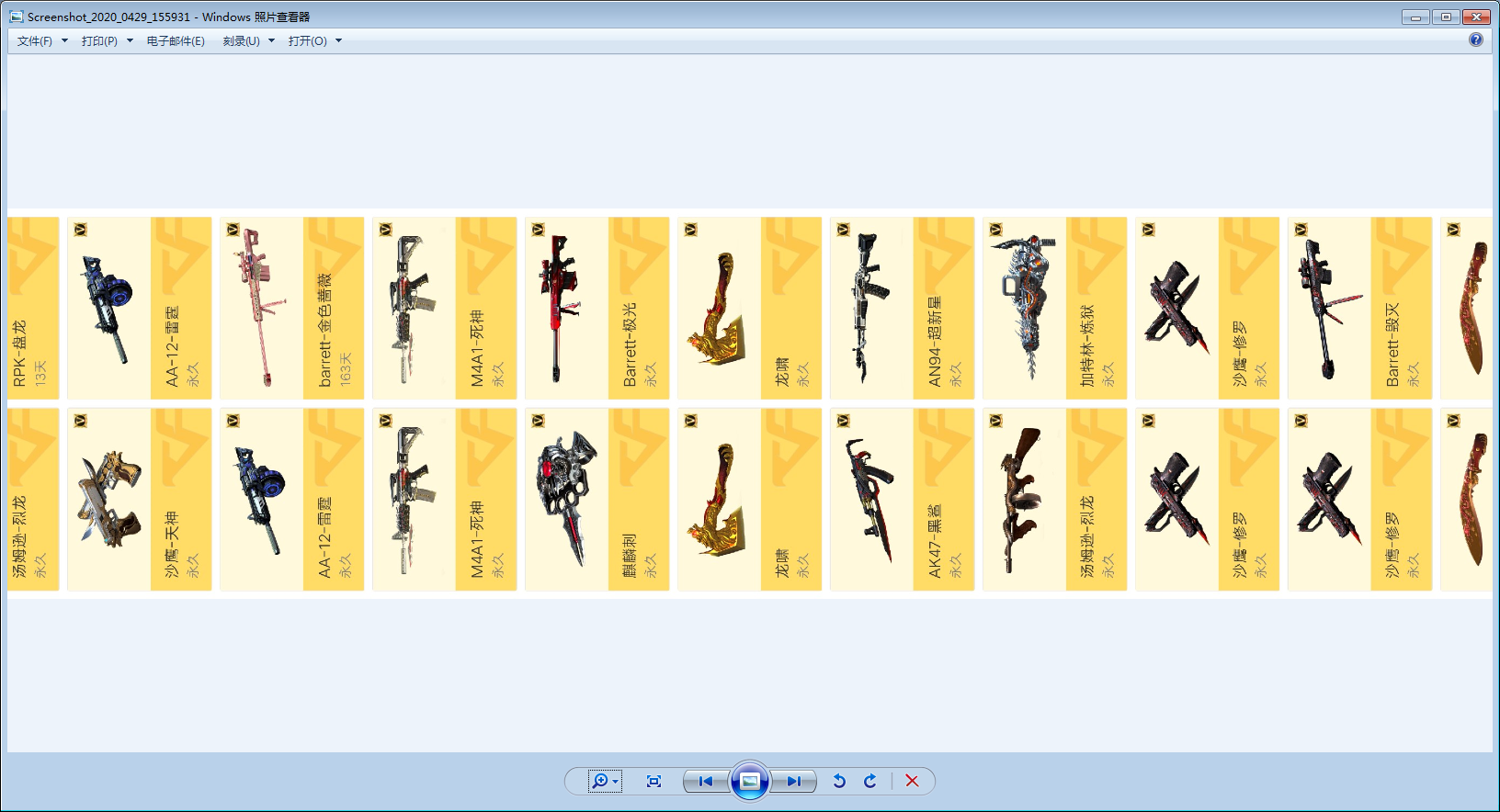Click the '沙鹰-天神' weapon label
This screenshot has height=812, width=1500.
172,545
